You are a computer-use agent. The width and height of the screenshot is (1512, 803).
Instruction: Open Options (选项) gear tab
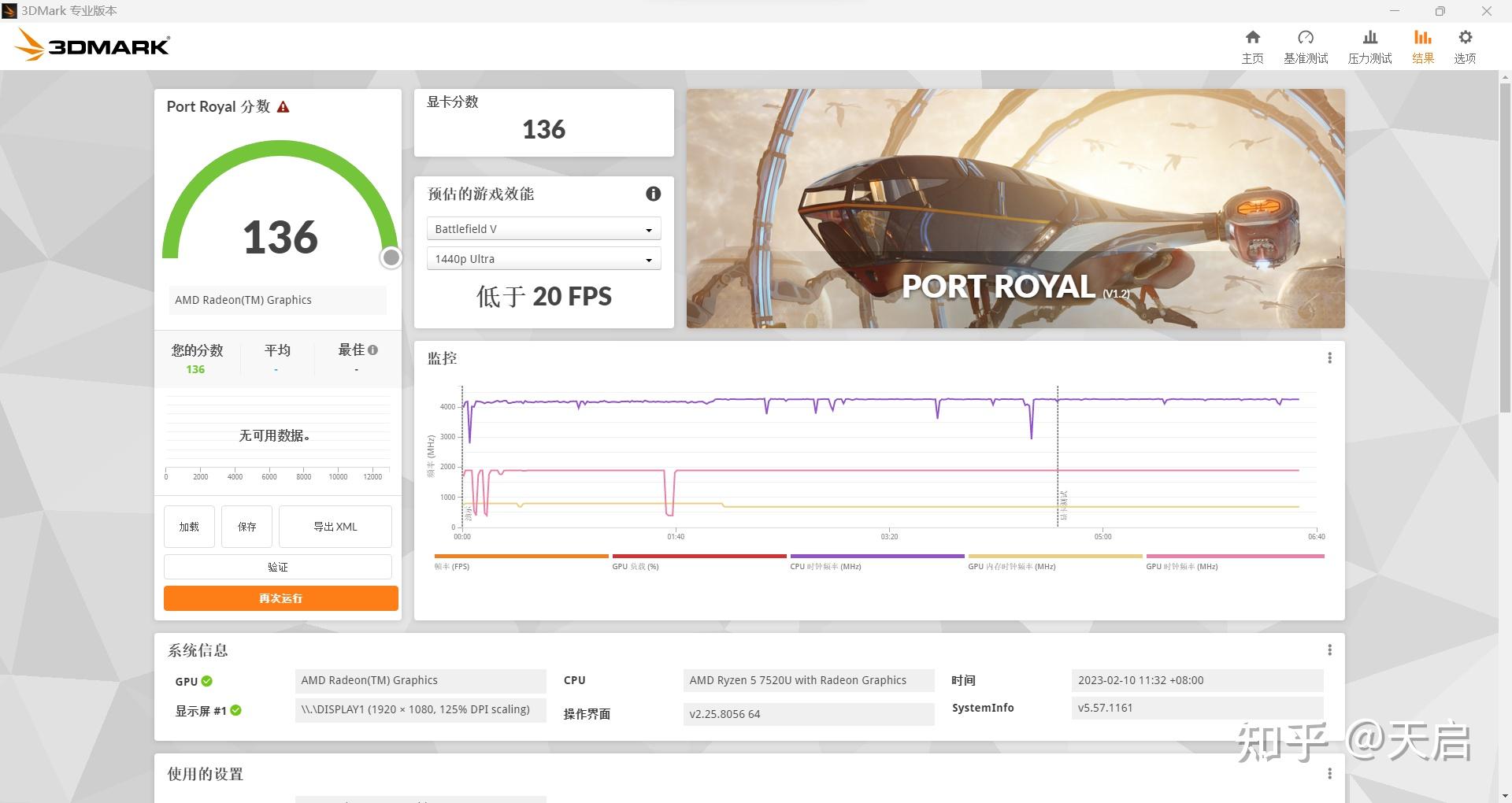coord(1465,47)
